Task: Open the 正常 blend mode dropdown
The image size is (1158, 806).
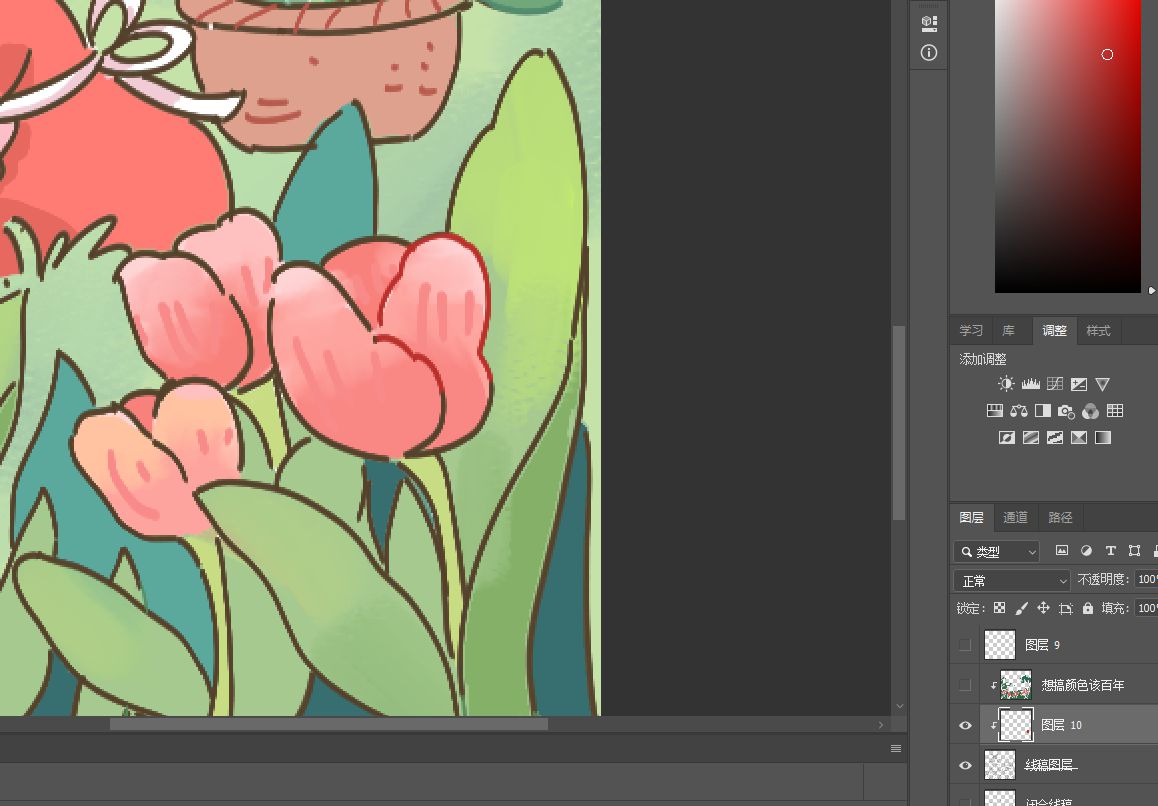Action: click(x=1012, y=581)
